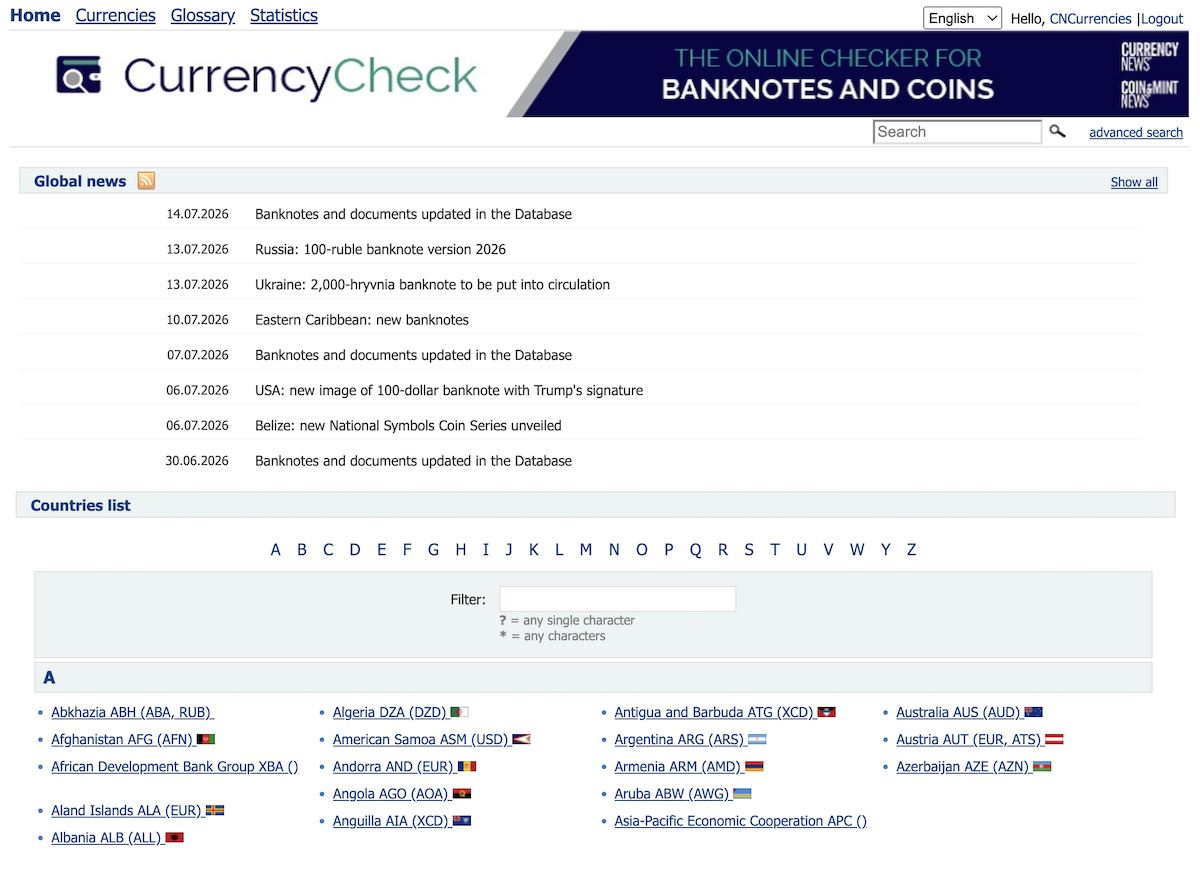
Task: Open the CNCurrencies user profile link
Action: [1091, 19]
